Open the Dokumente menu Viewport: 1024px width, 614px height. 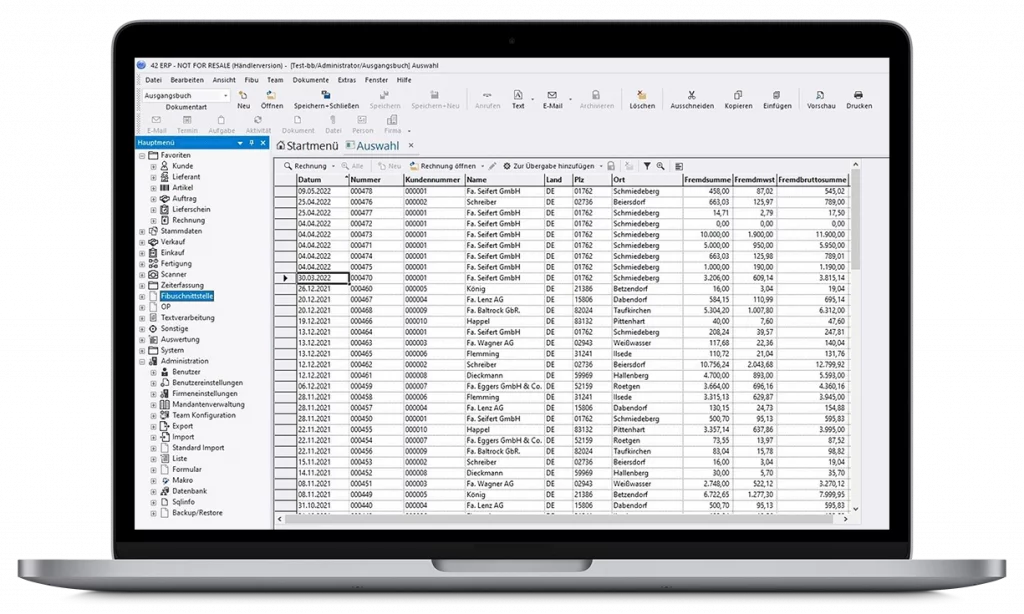311,80
